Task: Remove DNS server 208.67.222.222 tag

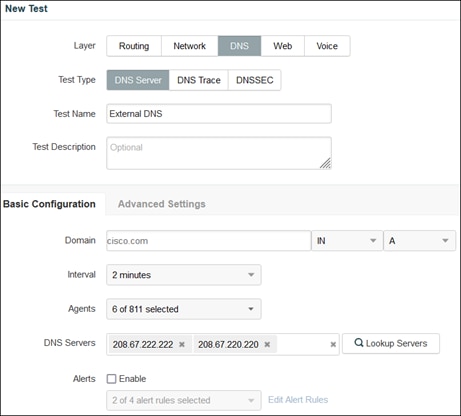Action: (x=182, y=344)
